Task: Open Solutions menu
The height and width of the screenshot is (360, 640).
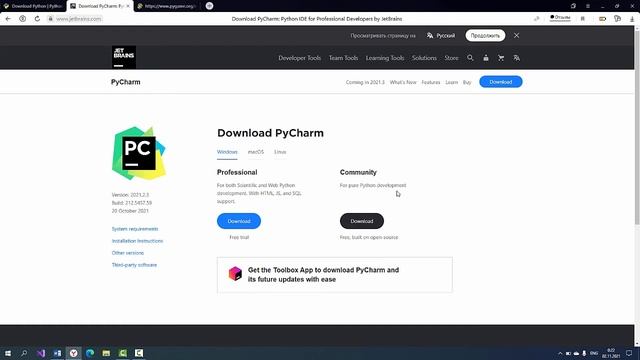Action: [x=424, y=58]
